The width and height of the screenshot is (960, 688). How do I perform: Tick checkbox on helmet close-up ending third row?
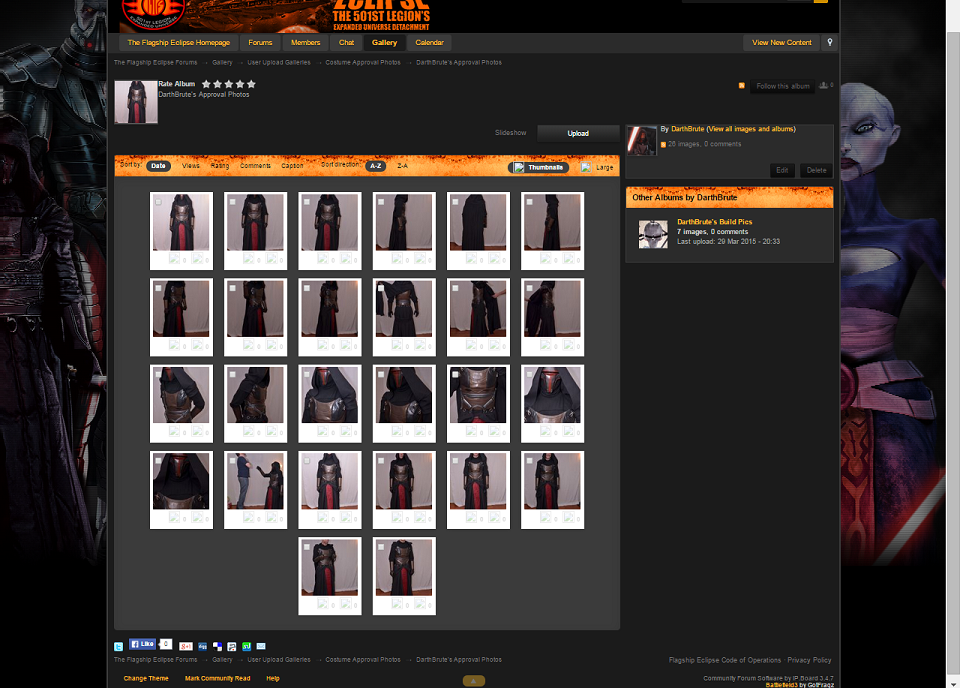coord(530,375)
